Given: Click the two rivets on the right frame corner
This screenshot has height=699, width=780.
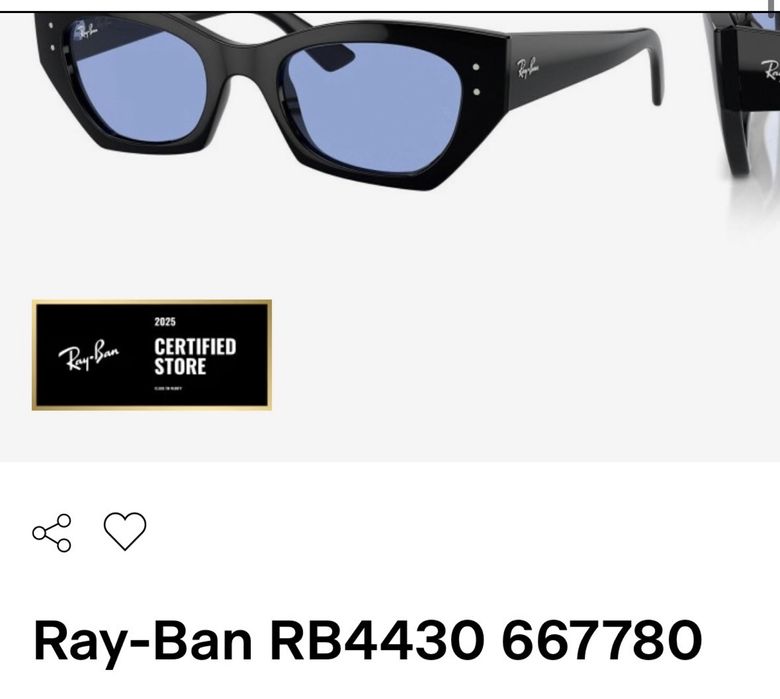Looking at the screenshot, I should coord(476,79).
